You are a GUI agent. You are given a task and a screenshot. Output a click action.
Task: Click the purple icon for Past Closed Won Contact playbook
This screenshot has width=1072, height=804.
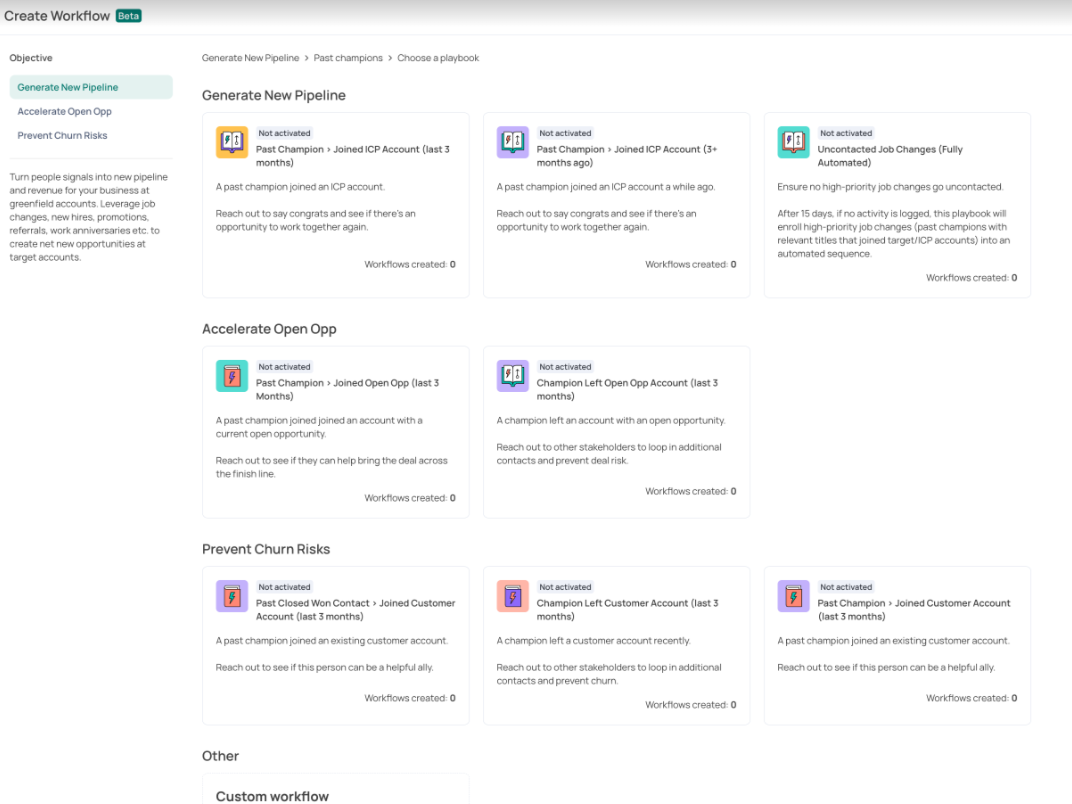pyautogui.click(x=232, y=596)
